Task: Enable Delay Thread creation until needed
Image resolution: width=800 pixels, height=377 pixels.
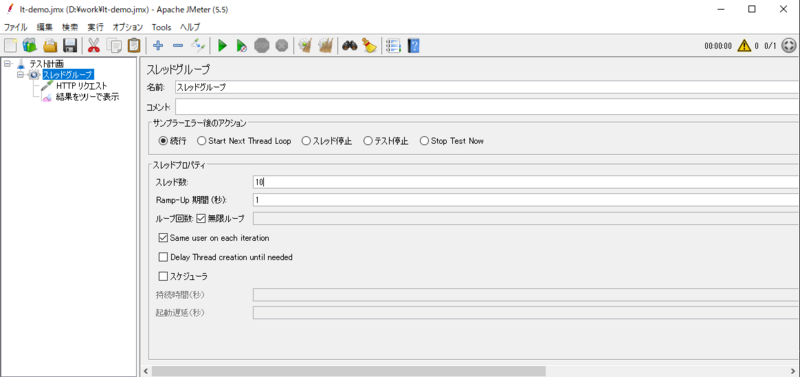Action: pyautogui.click(x=163, y=257)
